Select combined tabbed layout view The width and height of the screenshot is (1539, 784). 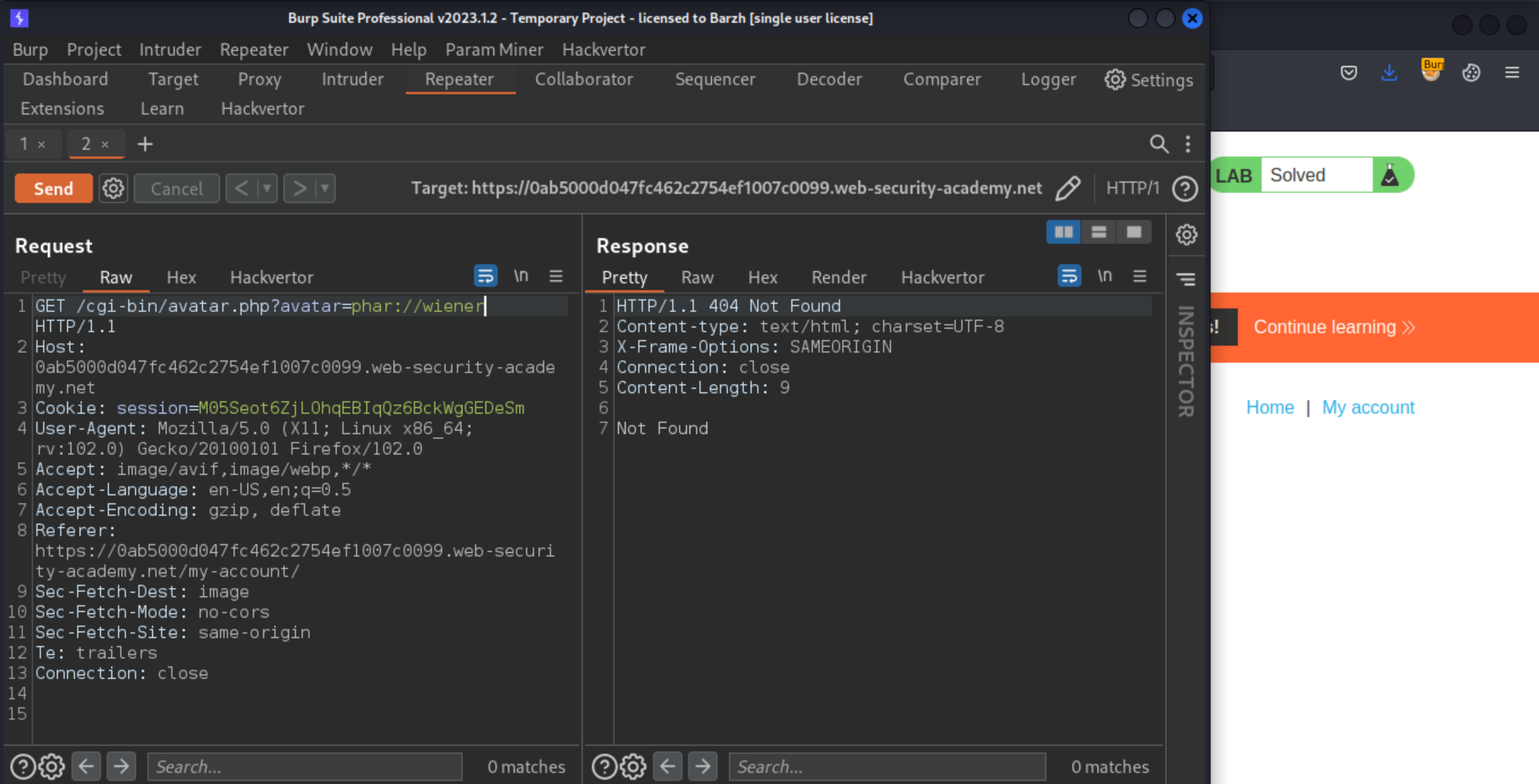1134,232
